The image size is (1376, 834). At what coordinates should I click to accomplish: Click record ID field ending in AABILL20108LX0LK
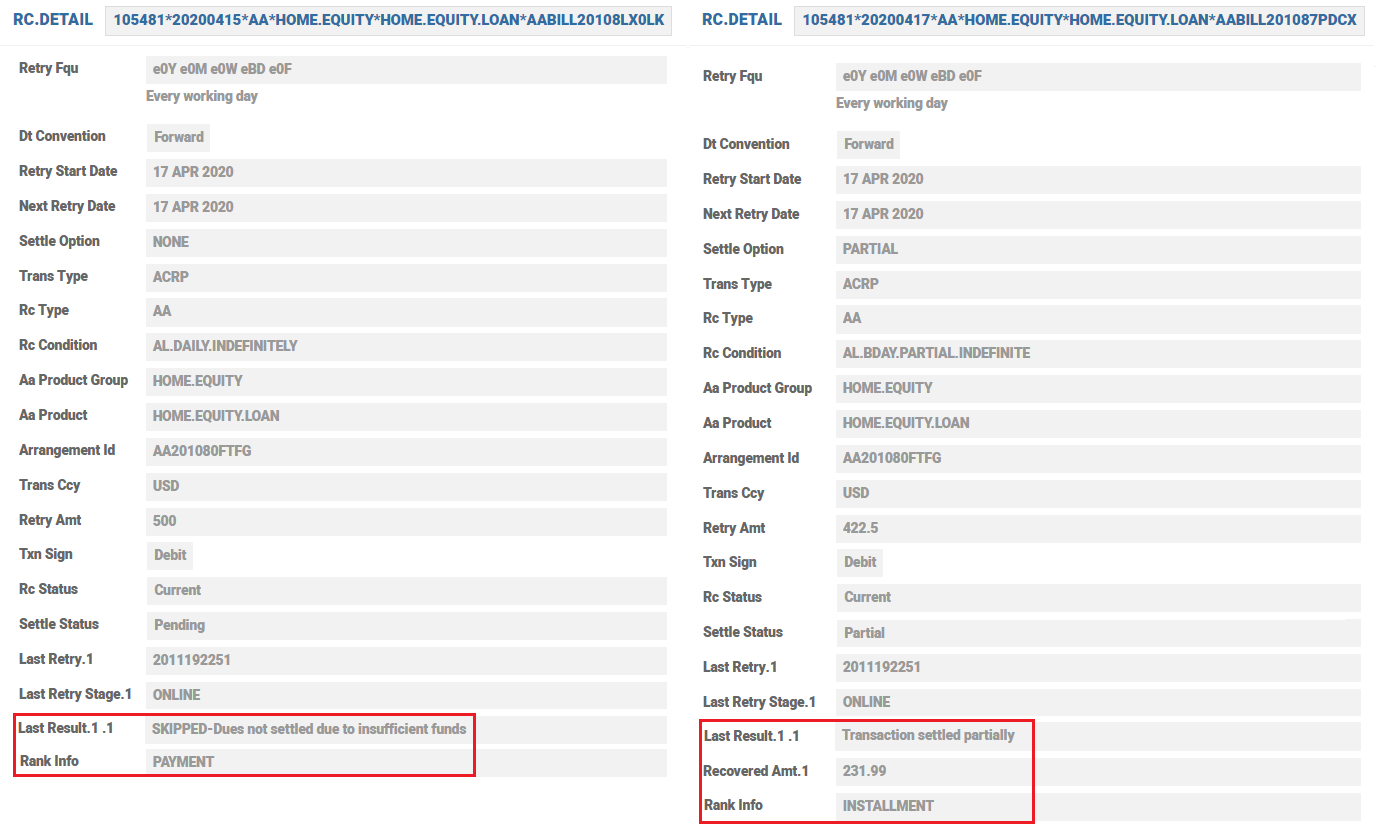[388, 20]
